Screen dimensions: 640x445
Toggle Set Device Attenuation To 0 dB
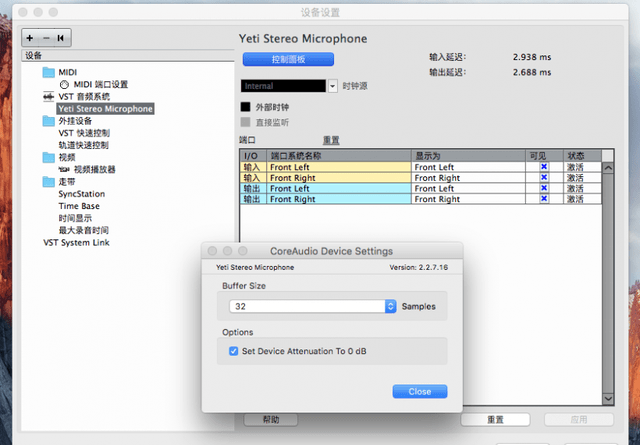pos(233,351)
